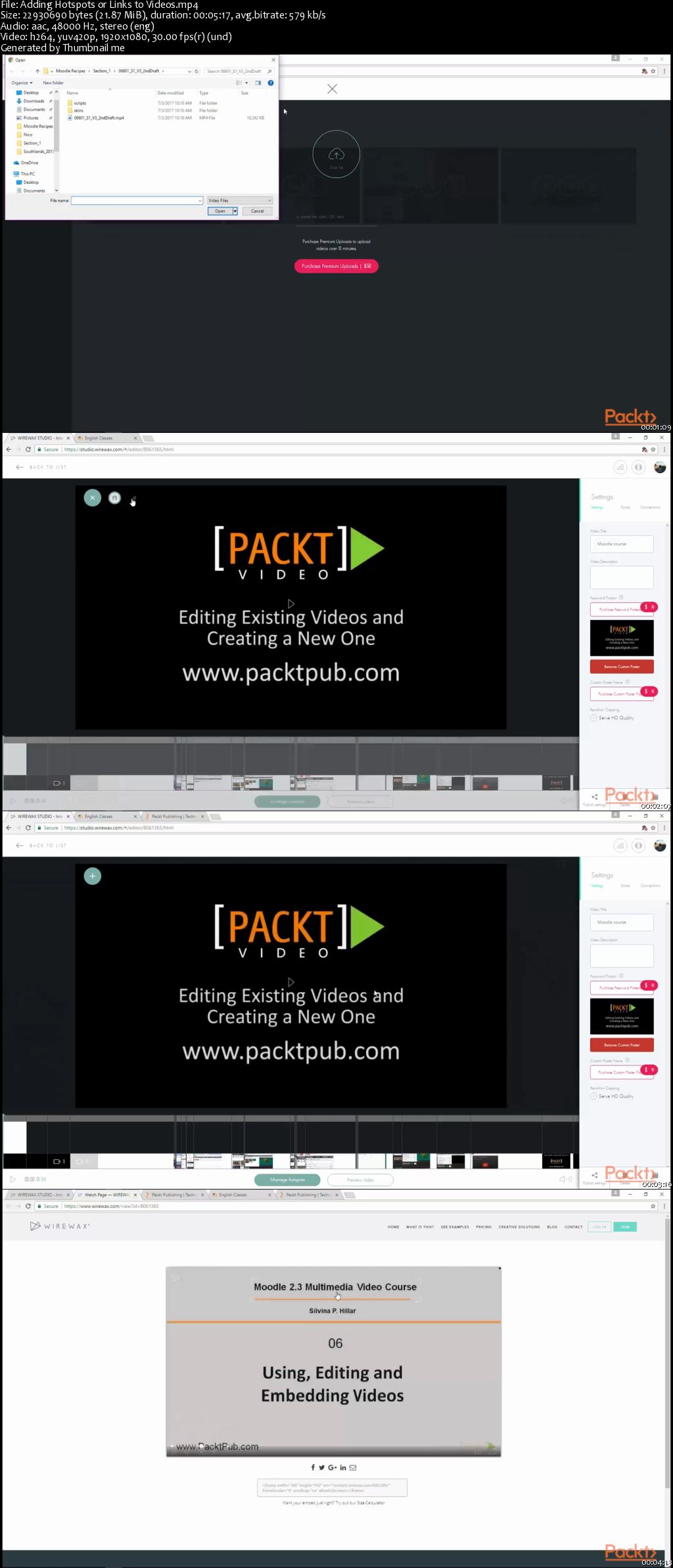The height and width of the screenshot is (1568, 673).
Task: Expand the File name history dropdown arrow
Action: (200, 200)
